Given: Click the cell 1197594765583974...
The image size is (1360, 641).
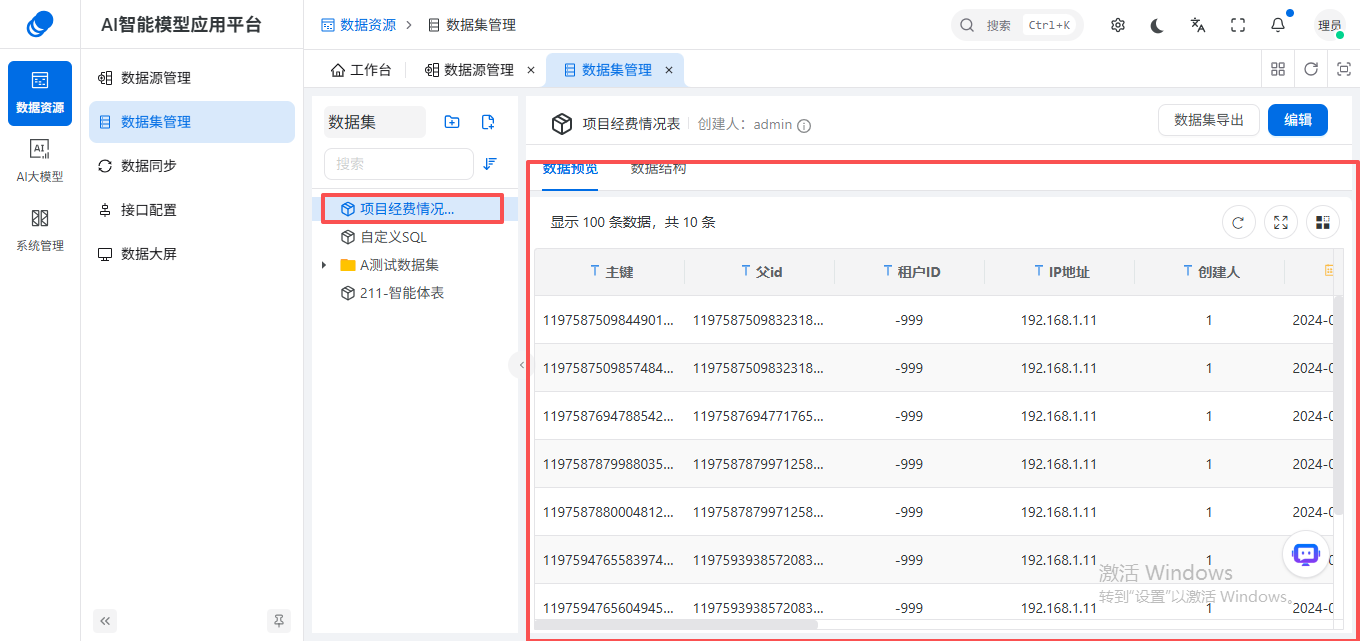Looking at the screenshot, I should [609, 560].
